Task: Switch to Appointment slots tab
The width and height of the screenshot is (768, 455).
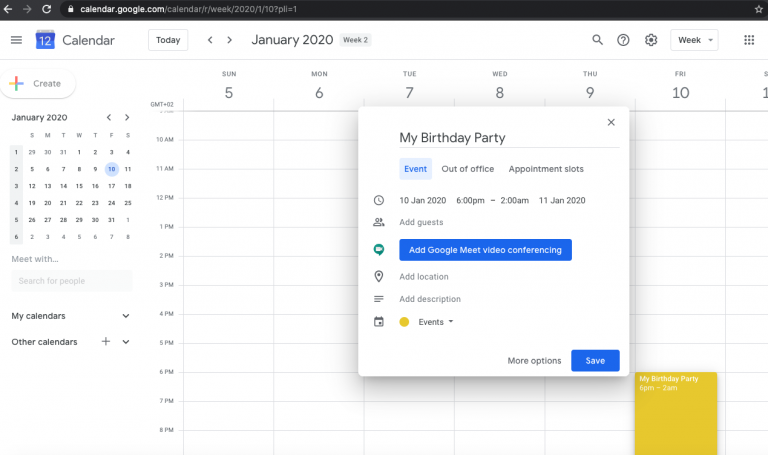Action: pos(546,169)
